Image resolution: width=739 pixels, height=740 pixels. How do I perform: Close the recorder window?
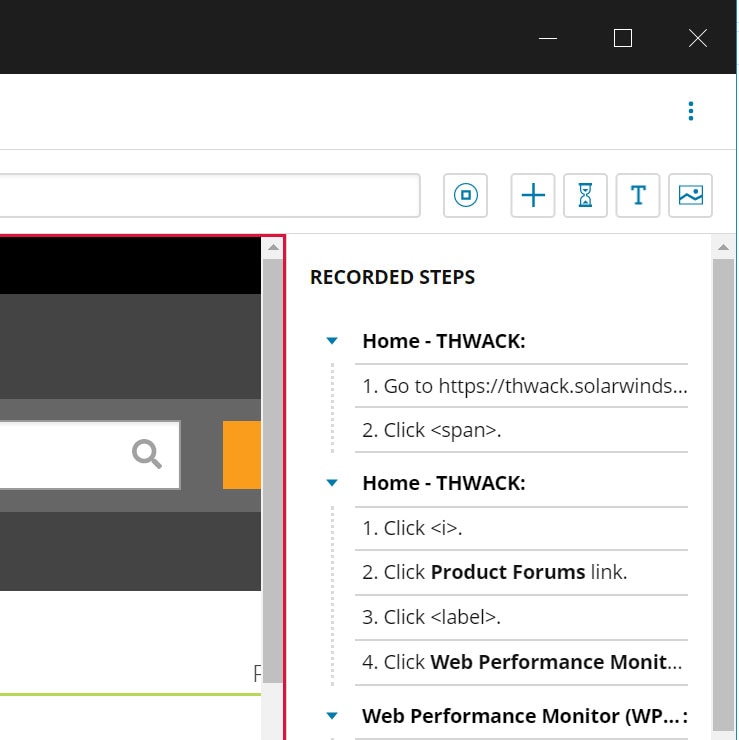[697, 38]
